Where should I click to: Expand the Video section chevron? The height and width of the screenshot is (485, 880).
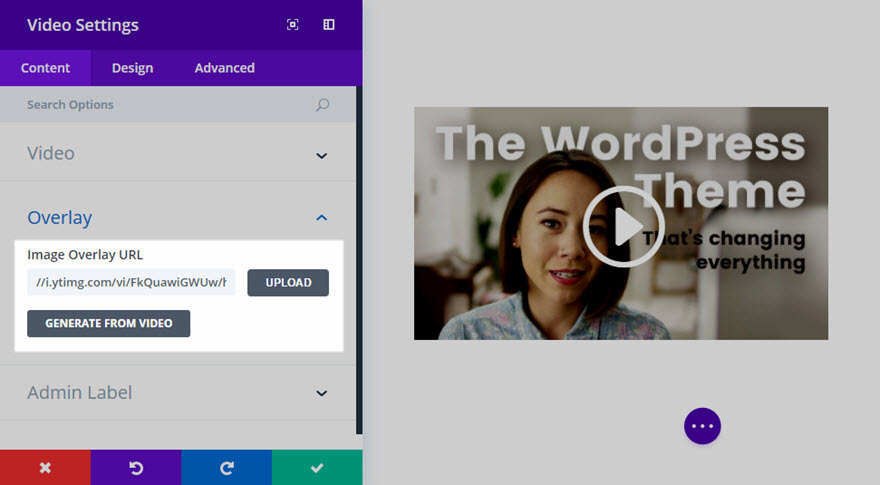tap(322, 155)
